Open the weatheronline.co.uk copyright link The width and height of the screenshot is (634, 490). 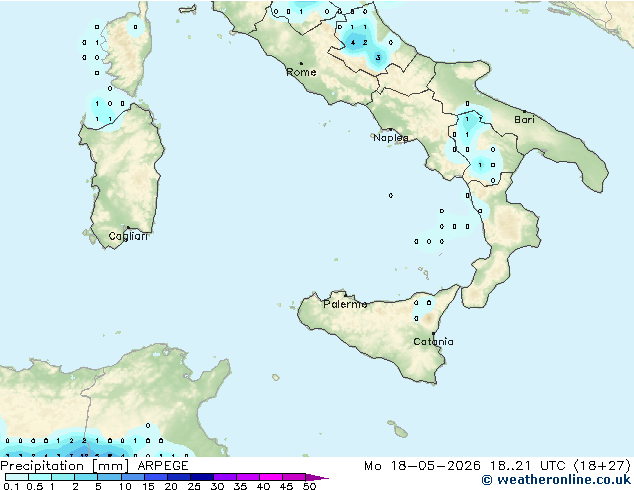pyautogui.click(x=556, y=480)
